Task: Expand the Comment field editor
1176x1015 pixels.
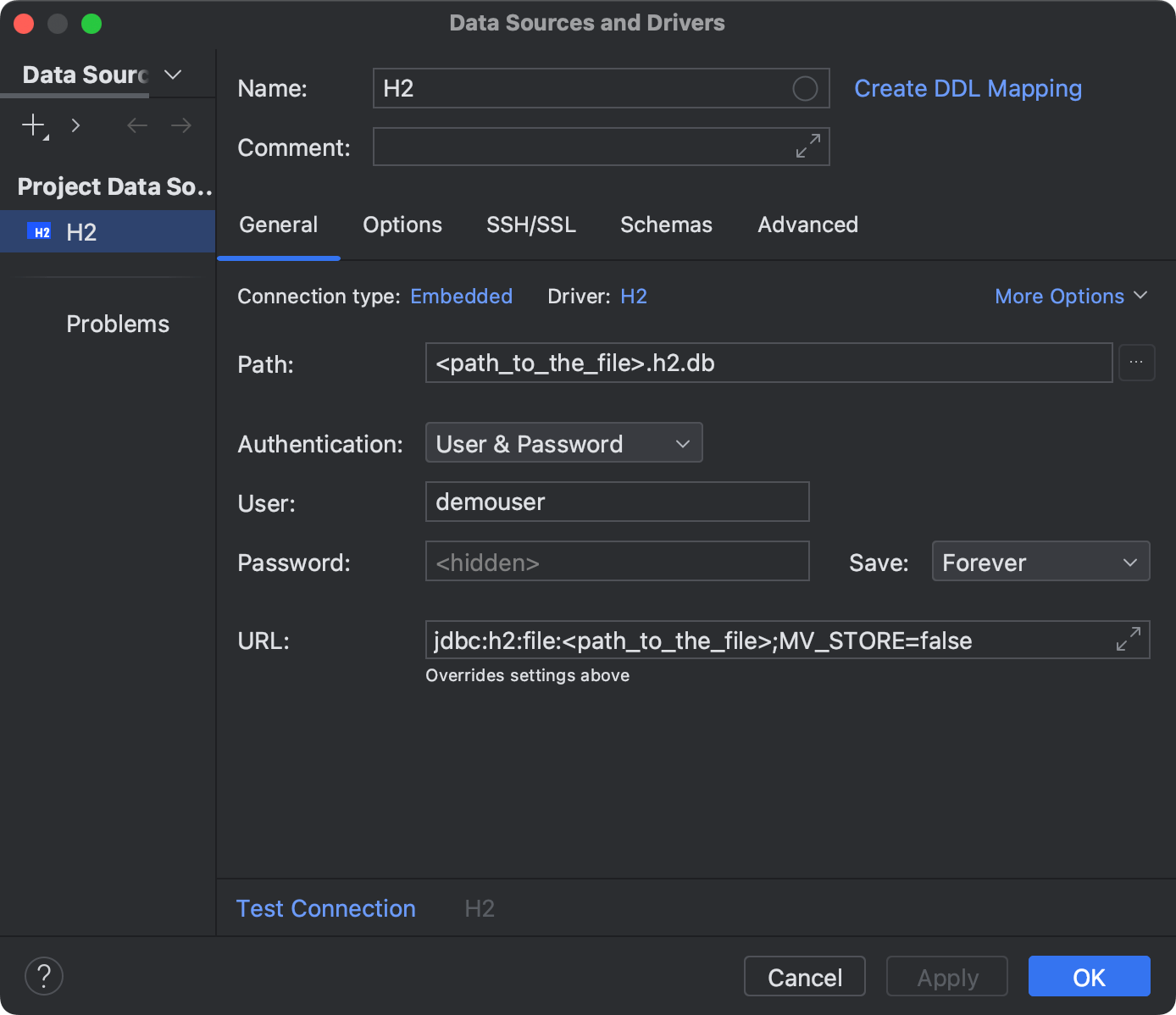Action: (x=806, y=147)
